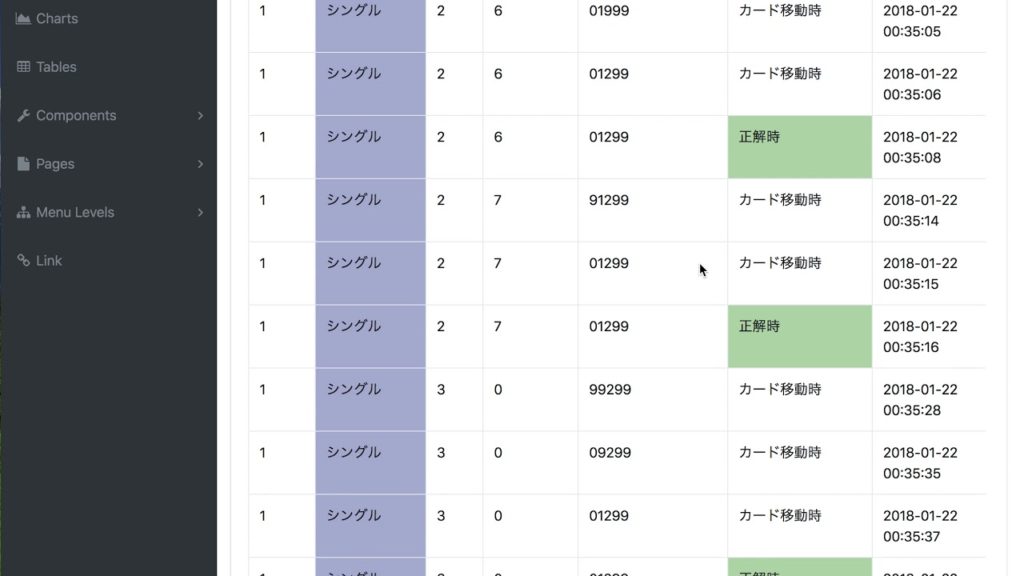Open the Menu Levels sidebar entry
Screen dimensions: 1024x576
pos(75,213)
